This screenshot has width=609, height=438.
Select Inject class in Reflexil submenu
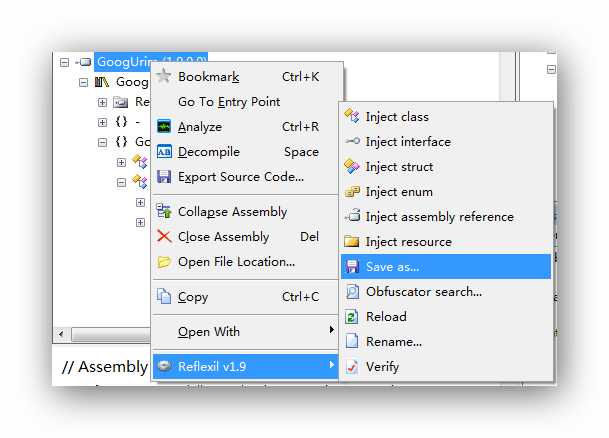pyautogui.click(x=446, y=116)
